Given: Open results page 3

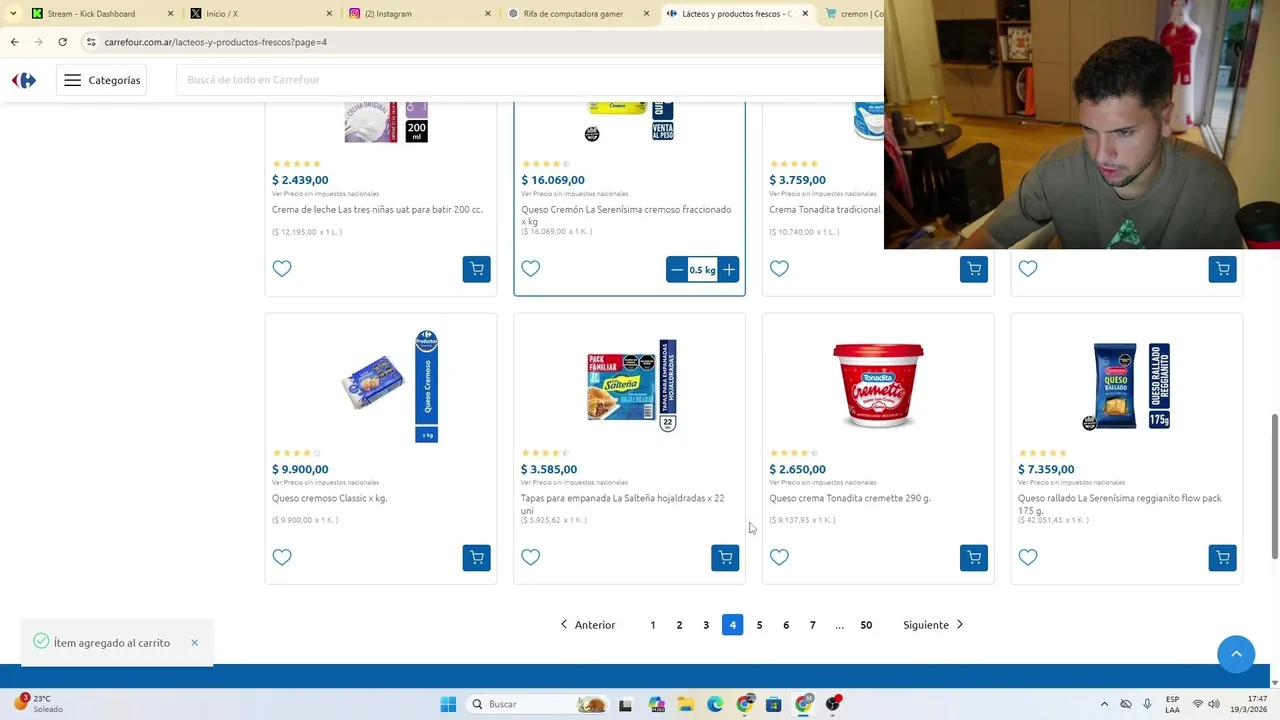Looking at the screenshot, I should [706, 625].
